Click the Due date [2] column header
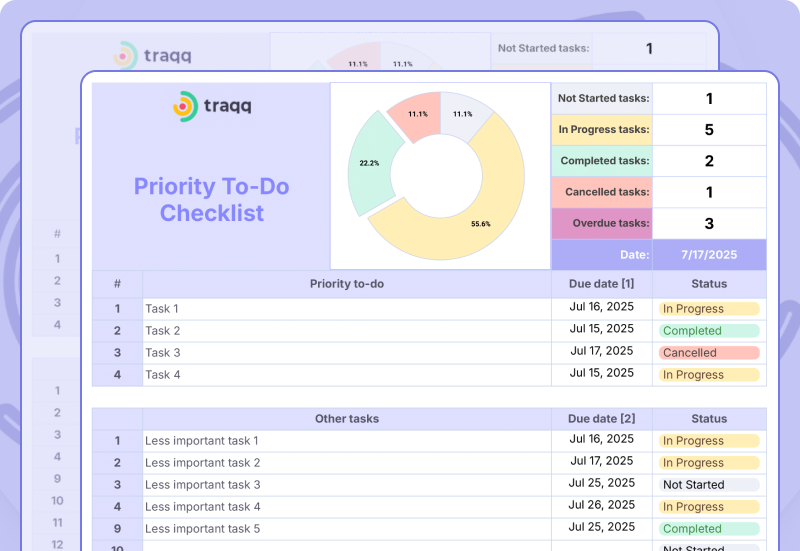Viewport: 800px width, 551px height. (x=602, y=419)
